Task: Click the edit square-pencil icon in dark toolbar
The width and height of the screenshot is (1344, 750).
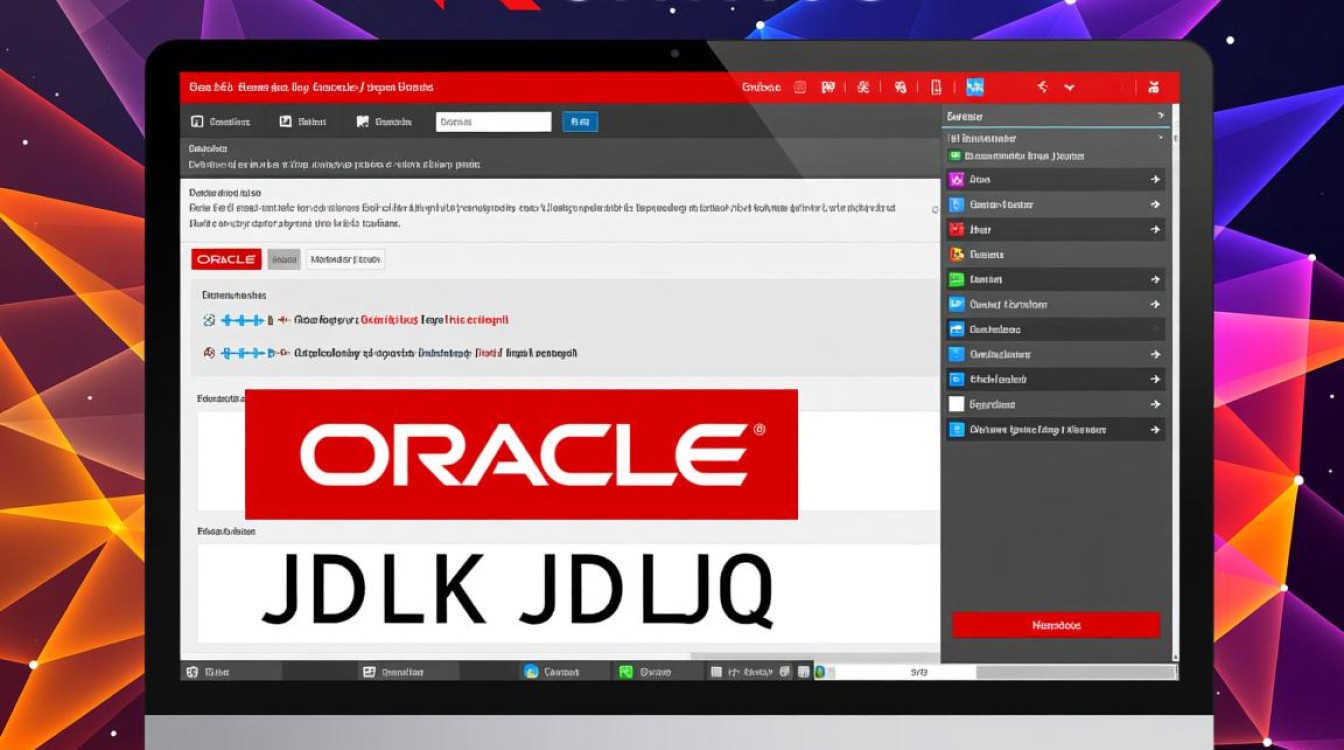Action: [x=285, y=122]
